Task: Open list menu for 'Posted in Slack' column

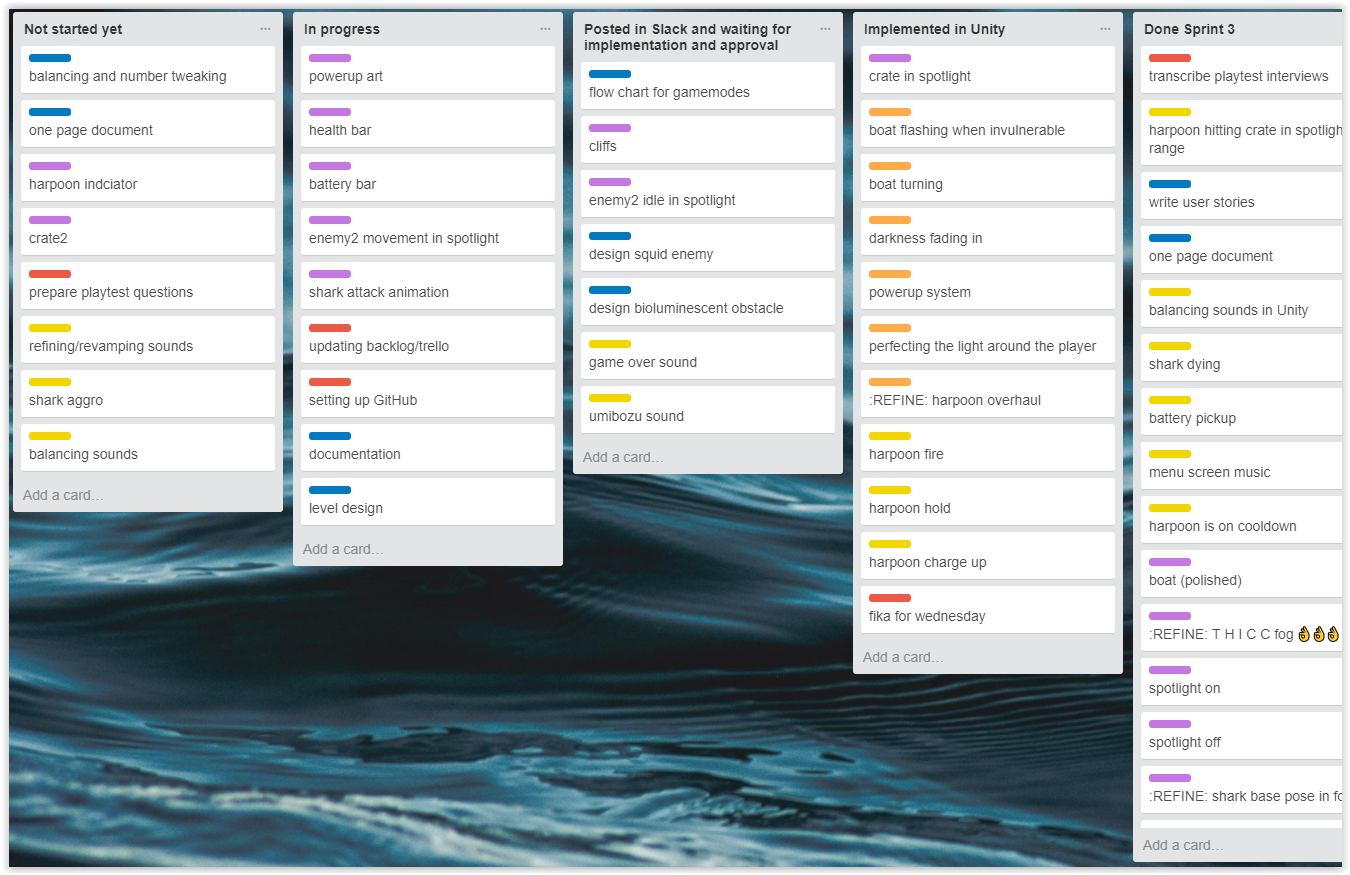Action: (x=825, y=29)
